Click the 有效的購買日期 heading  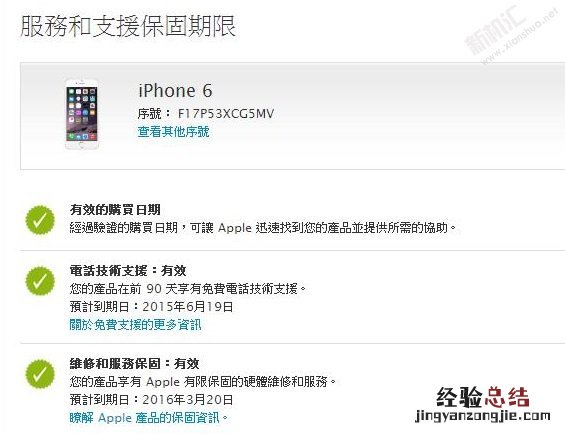tap(115, 210)
